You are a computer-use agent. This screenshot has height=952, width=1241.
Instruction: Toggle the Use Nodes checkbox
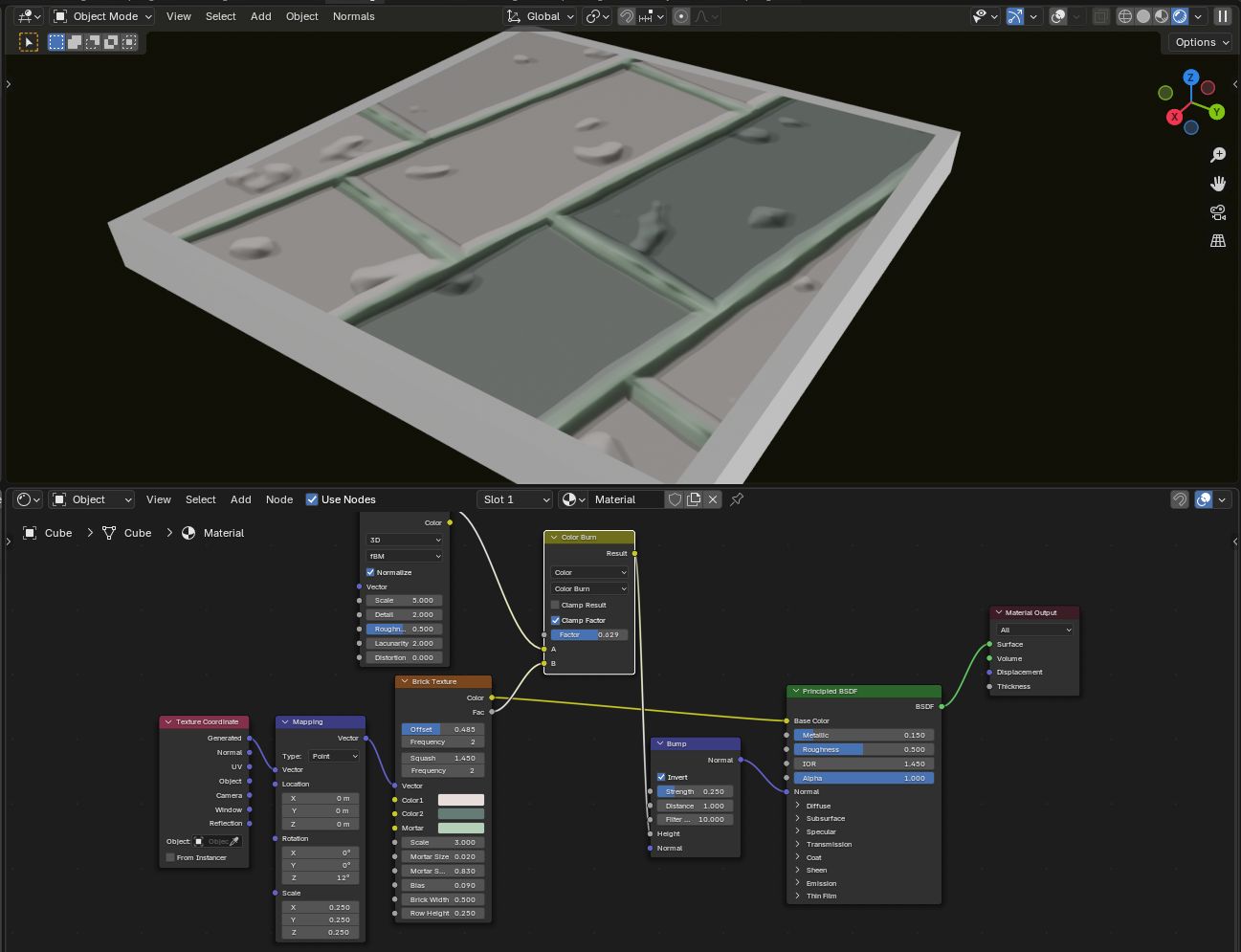click(x=312, y=499)
